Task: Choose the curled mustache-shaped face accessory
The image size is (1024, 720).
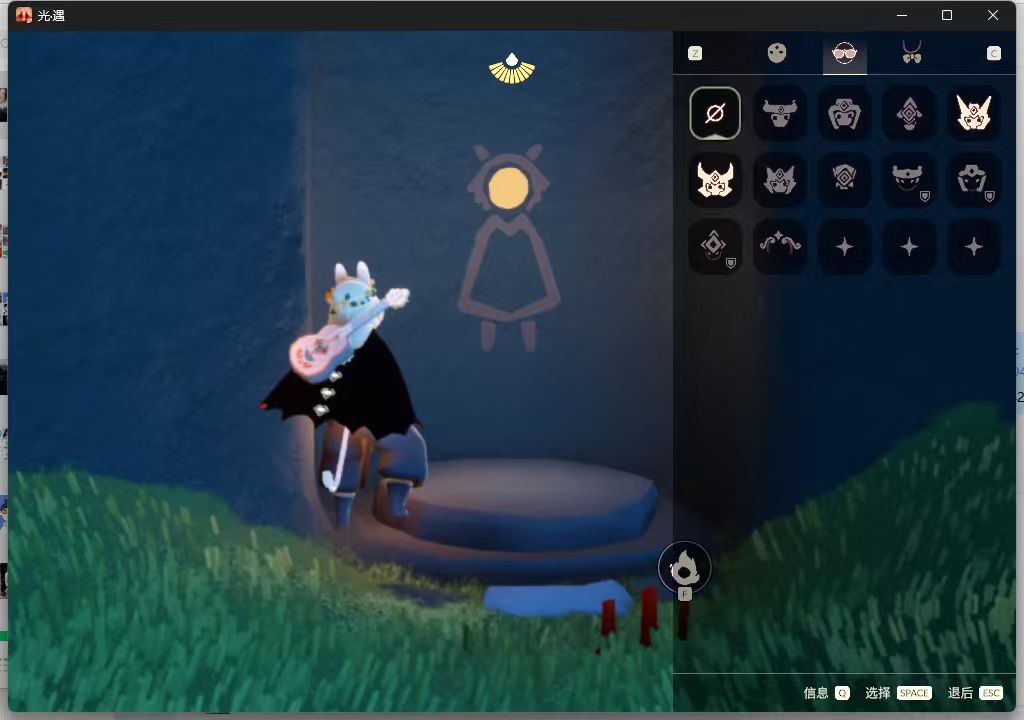Action: [x=779, y=246]
